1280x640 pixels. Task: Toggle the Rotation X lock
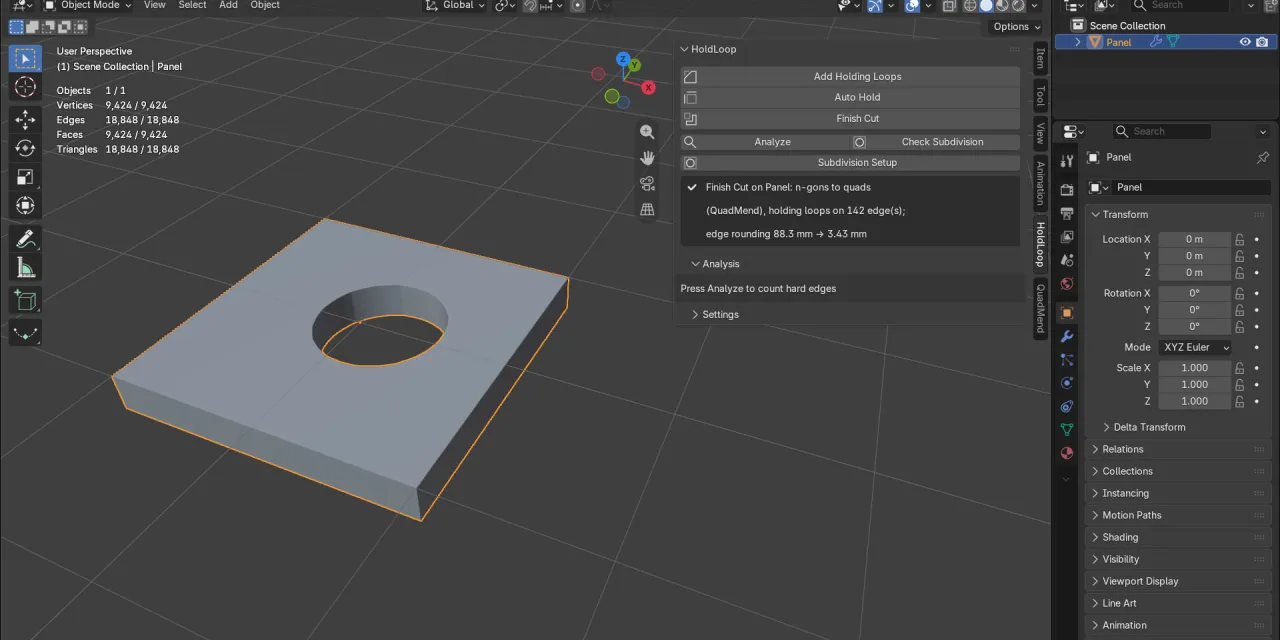(1239, 294)
